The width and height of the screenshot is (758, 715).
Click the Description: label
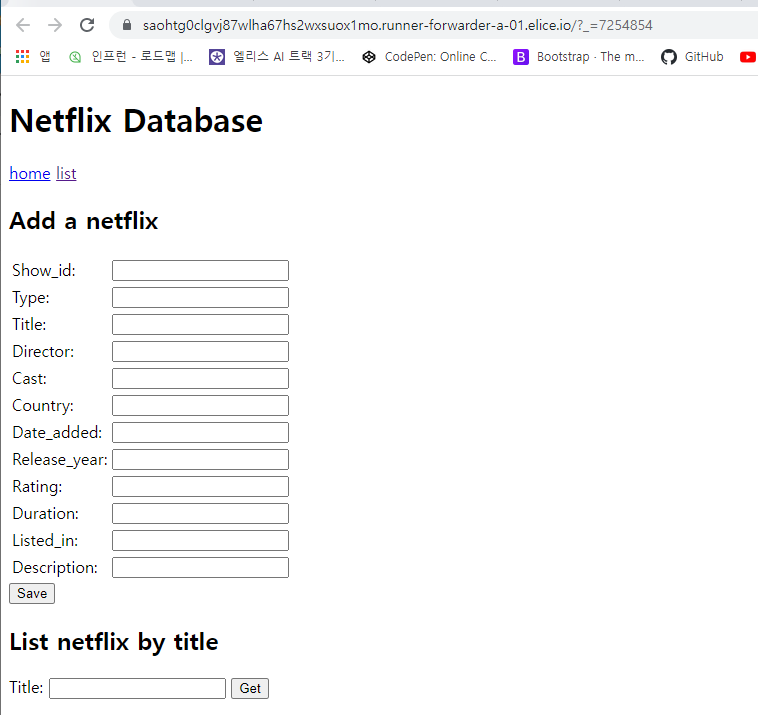pos(55,568)
